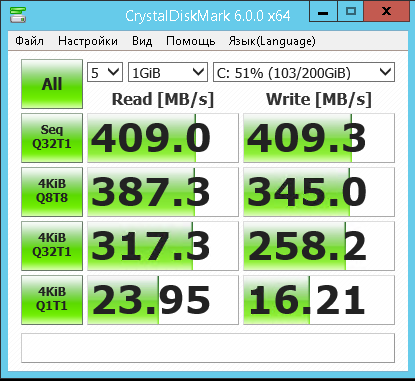The height and width of the screenshot is (381, 415).
Task: Click the CrystalDiskMark 6.0.0 x64 title text
Action: coord(208,16)
